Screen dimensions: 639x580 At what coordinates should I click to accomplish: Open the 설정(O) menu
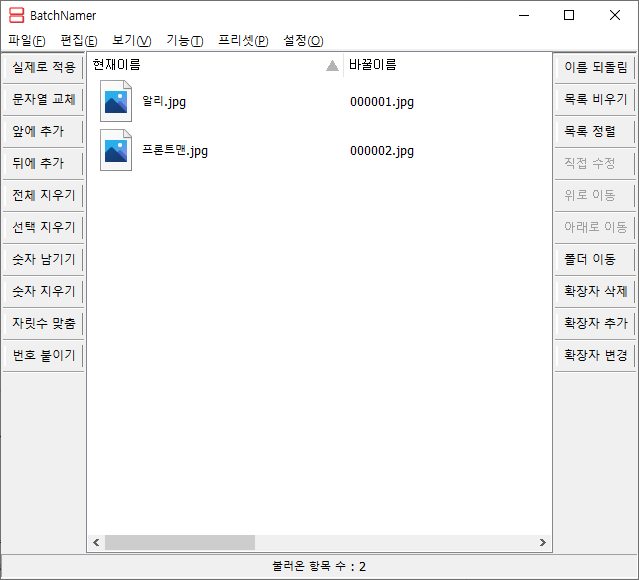point(303,40)
